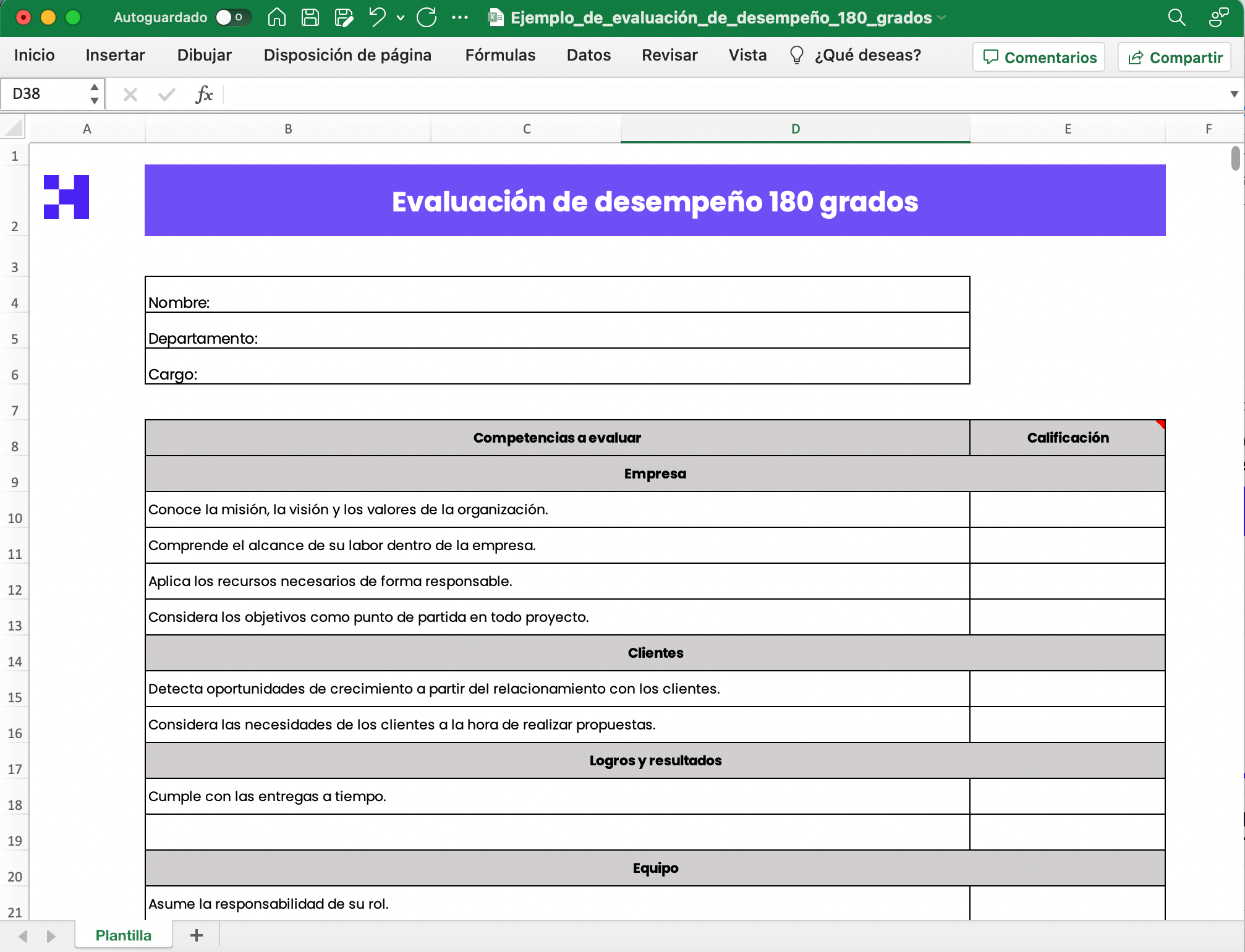
Task: Select column D header
Action: [x=796, y=129]
